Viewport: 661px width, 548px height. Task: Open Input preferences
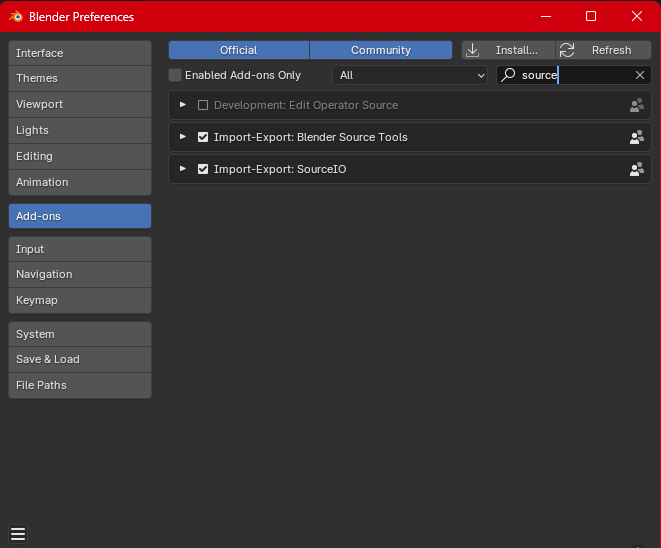point(80,249)
